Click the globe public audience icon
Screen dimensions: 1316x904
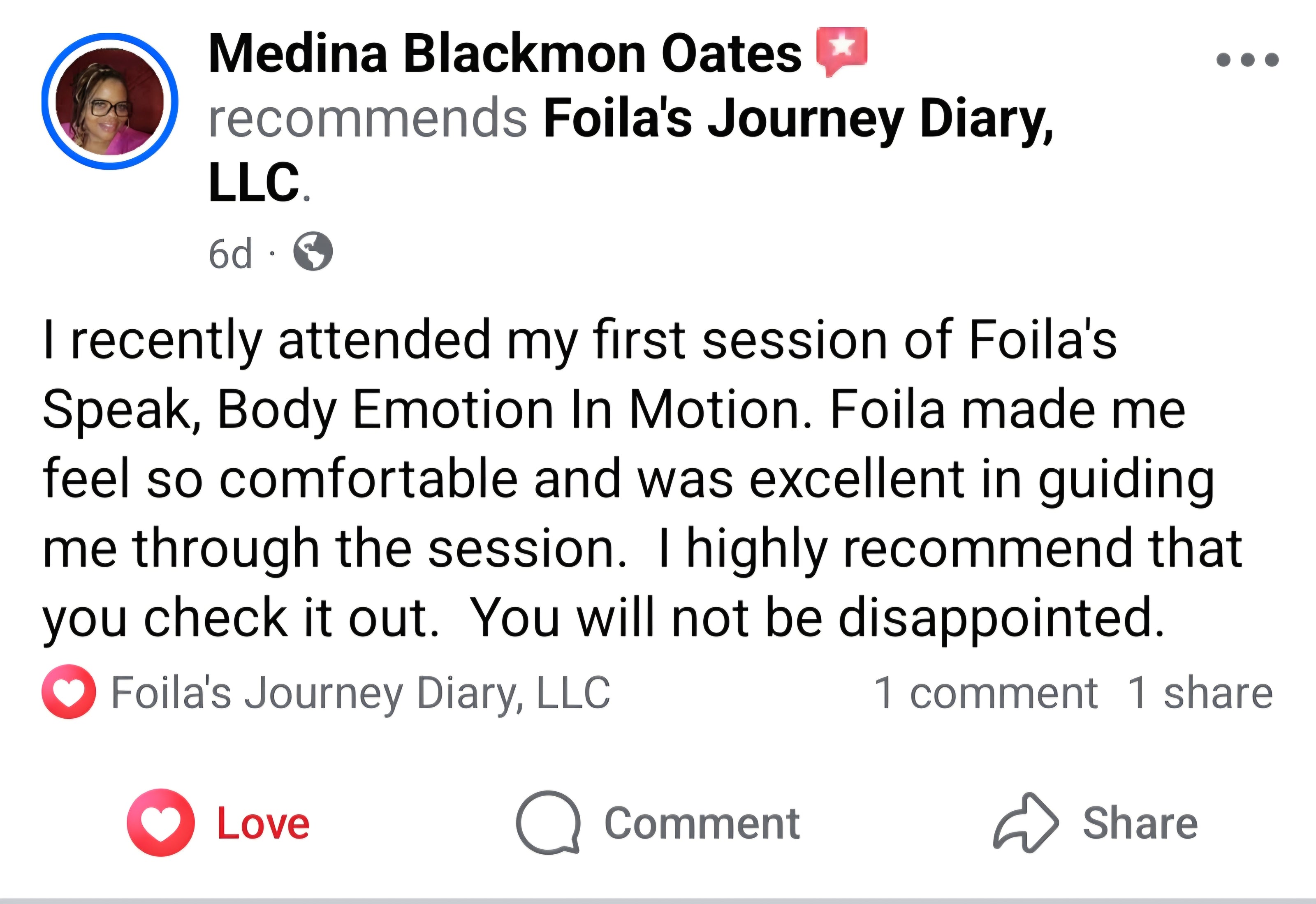(313, 252)
